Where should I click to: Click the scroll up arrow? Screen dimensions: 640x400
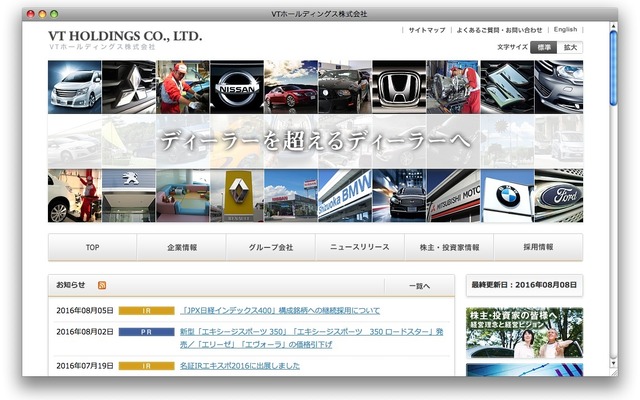pyautogui.click(x=613, y=26)
